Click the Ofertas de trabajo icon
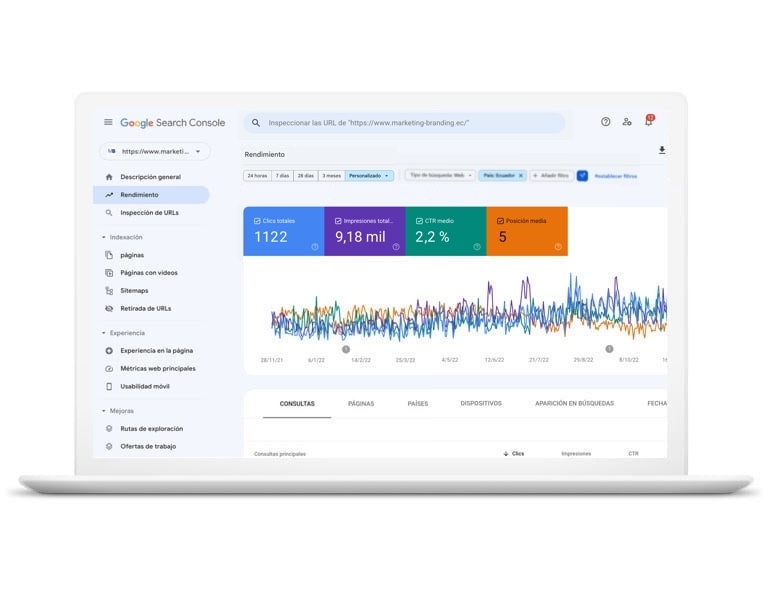This screenshot has height=593, width=768. coord(109,446)
